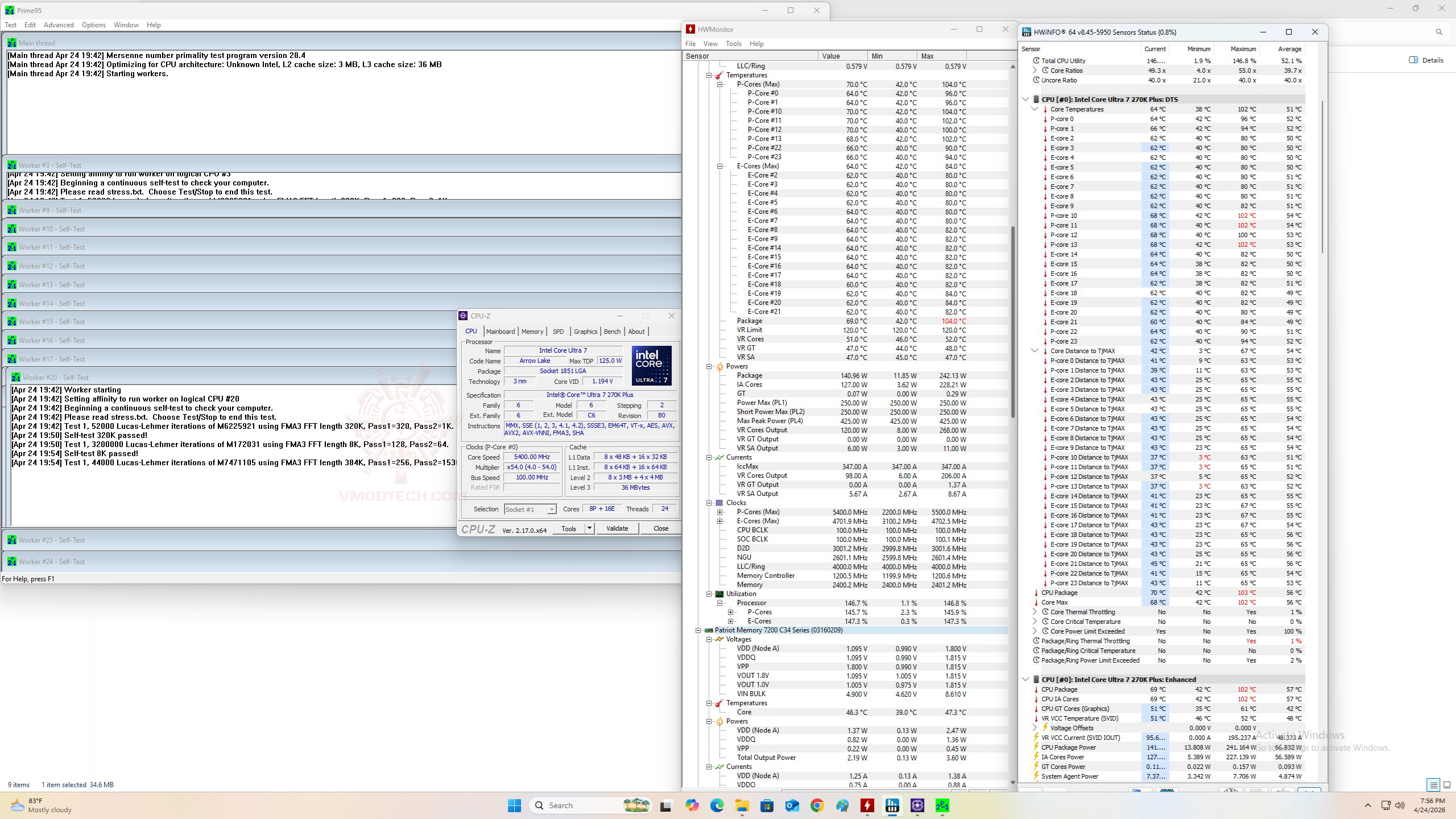
Task: Open Google Chrome from the taskbar
Action: coord(817,805)
